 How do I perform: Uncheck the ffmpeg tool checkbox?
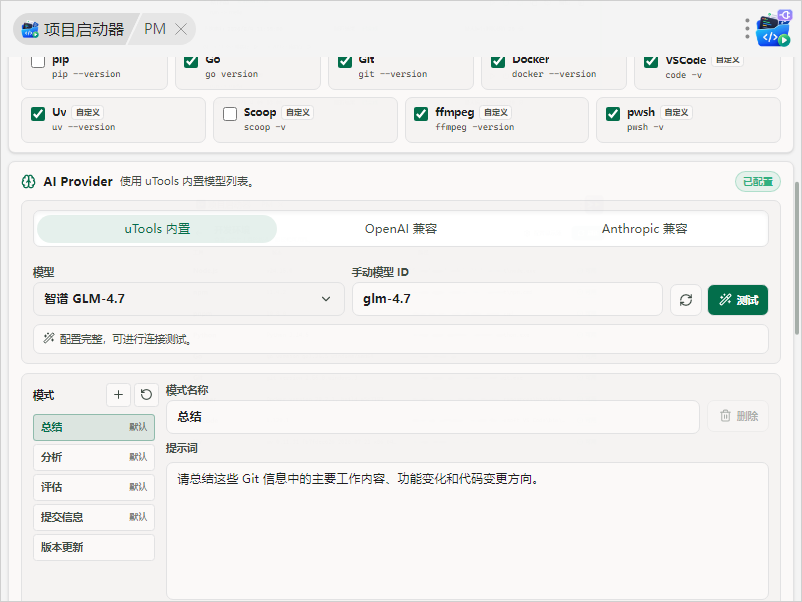coord(421,114)
